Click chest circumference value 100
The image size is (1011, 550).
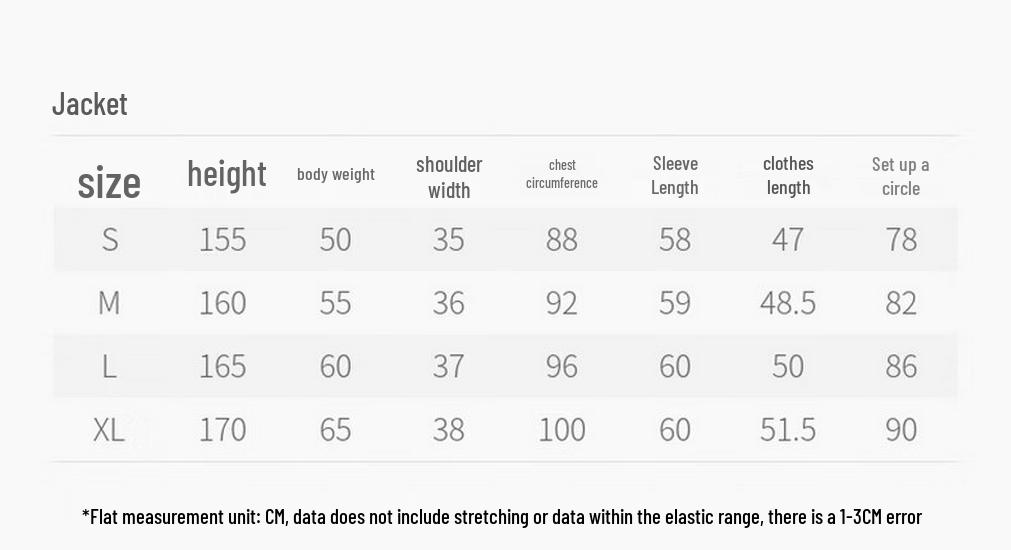coord(562,429)
